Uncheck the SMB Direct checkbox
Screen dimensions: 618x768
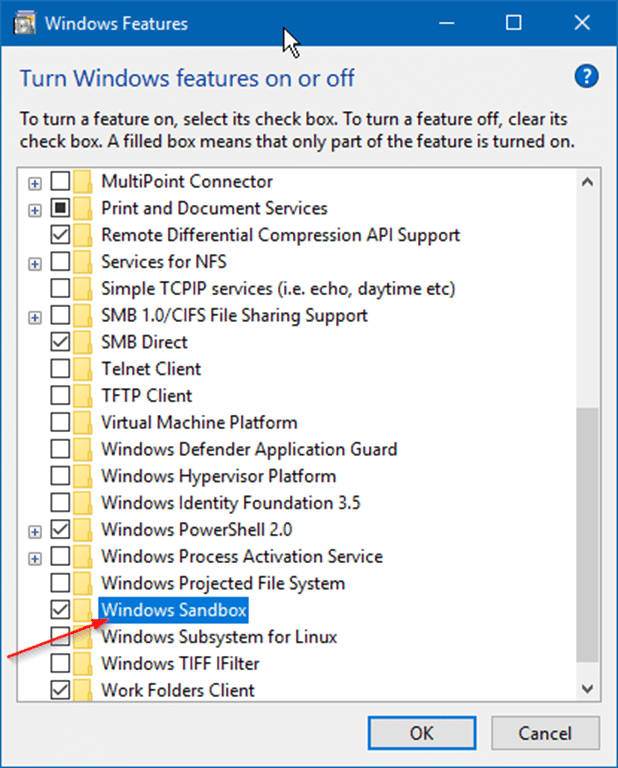point(60,342)
